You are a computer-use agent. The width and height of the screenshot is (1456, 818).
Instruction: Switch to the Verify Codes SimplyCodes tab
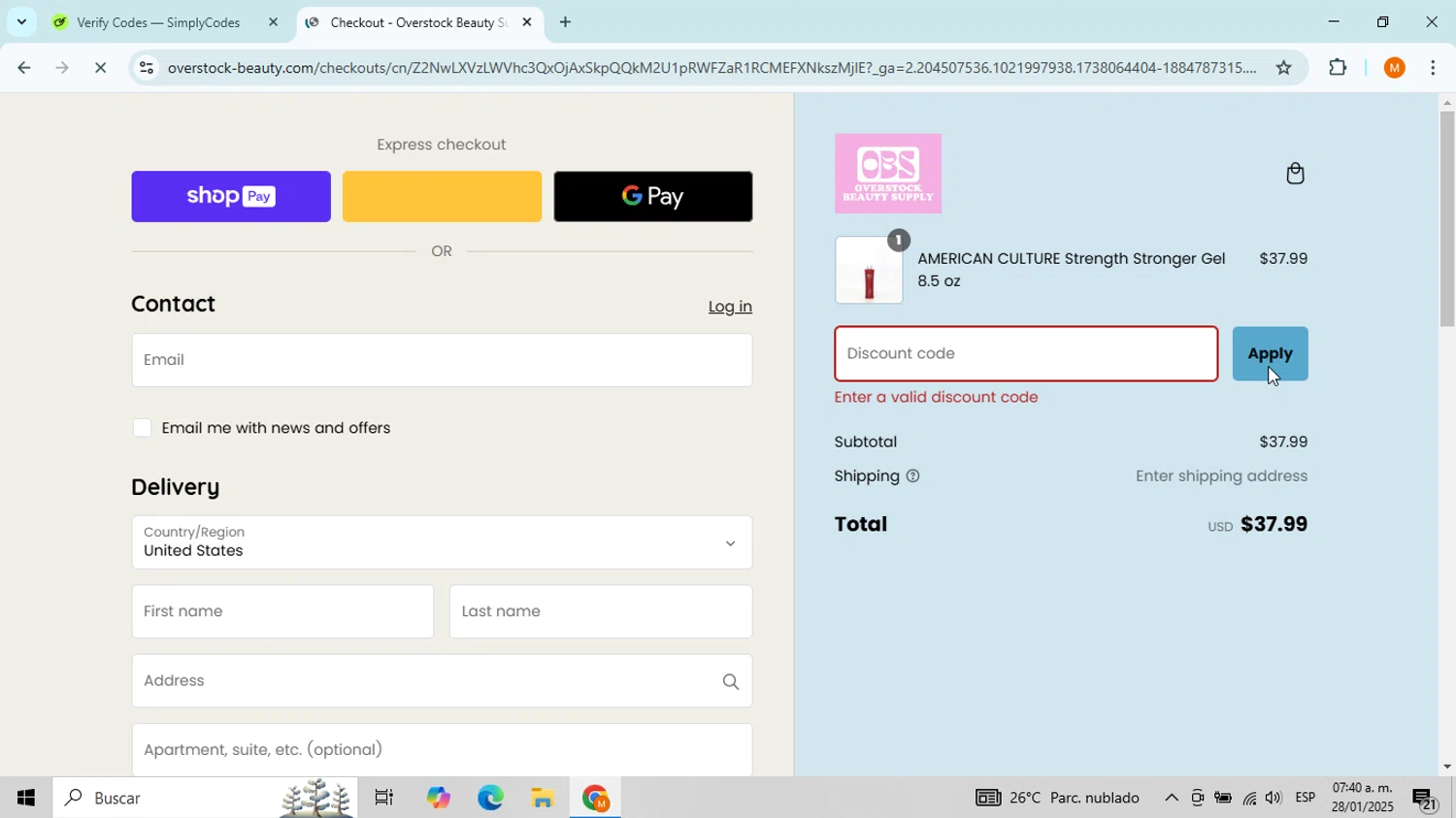pos(165,22)
